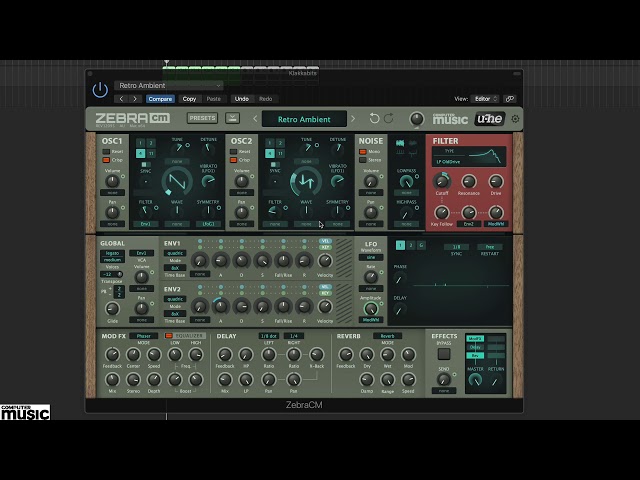Toggle OSC1 Reset switch
The image size is (640, 480).
click(106, 151)
